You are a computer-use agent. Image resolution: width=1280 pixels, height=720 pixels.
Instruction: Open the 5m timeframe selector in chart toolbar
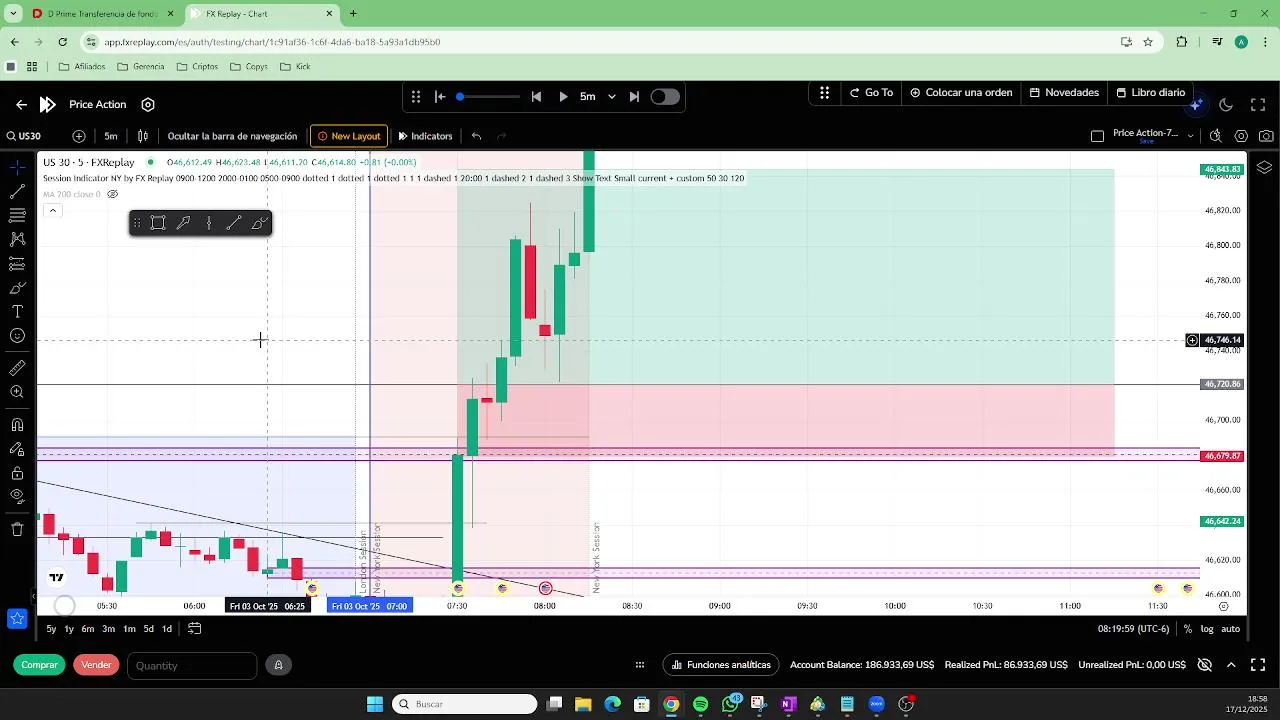(x=111, y=136)
